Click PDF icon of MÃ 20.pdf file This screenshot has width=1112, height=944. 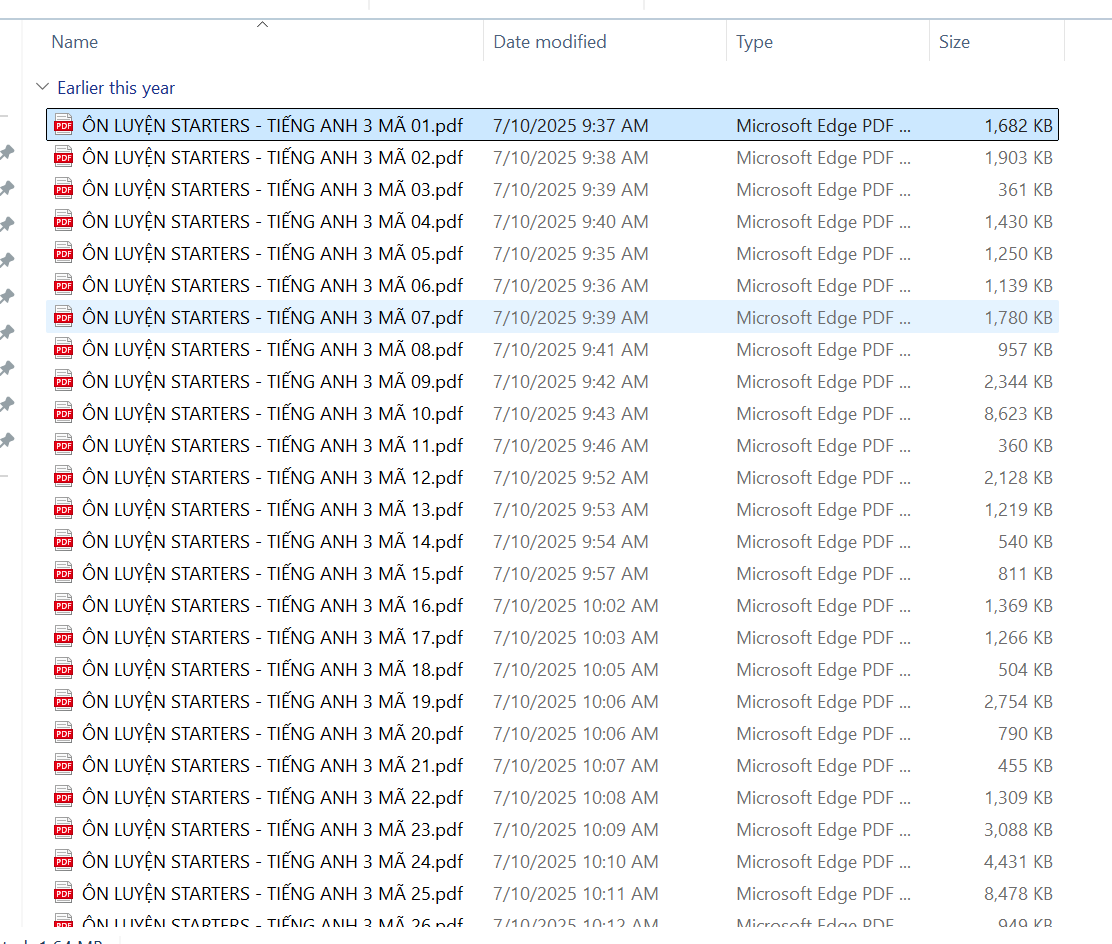[64, 734]
